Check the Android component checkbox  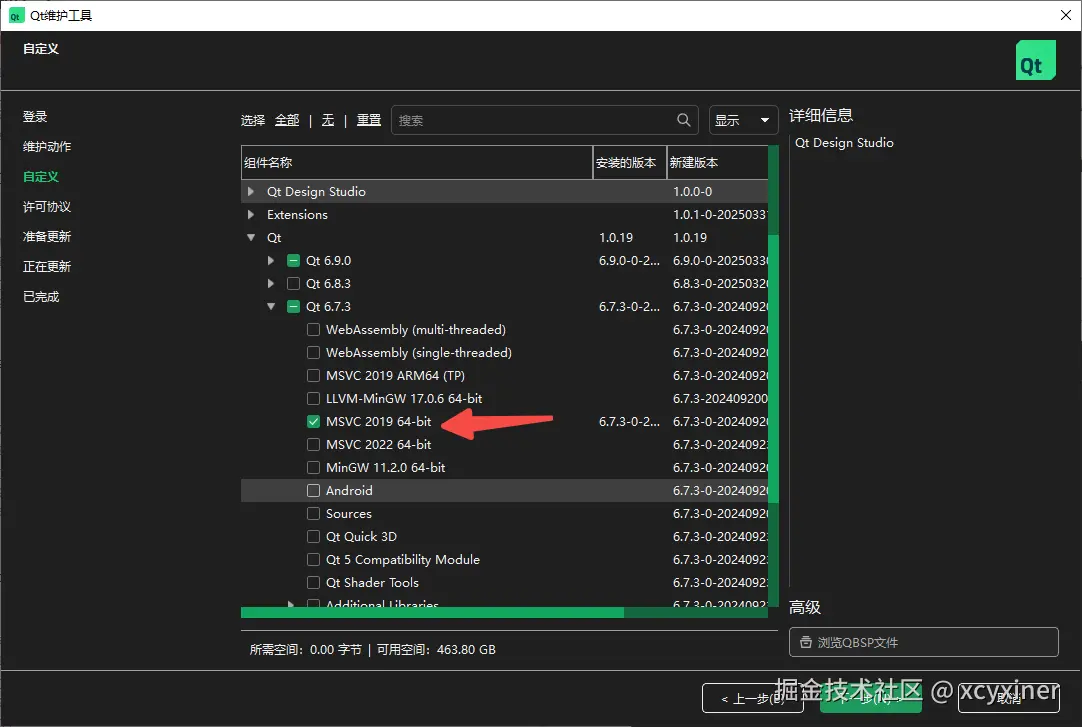[x=313, y=490]
